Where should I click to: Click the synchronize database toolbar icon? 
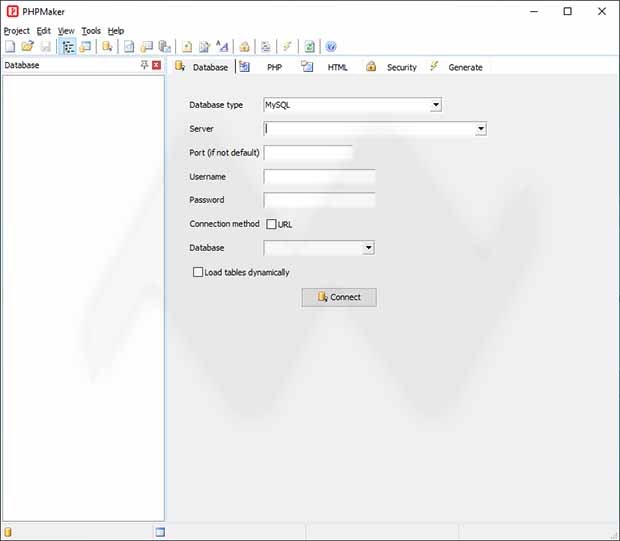click(107, 47)
